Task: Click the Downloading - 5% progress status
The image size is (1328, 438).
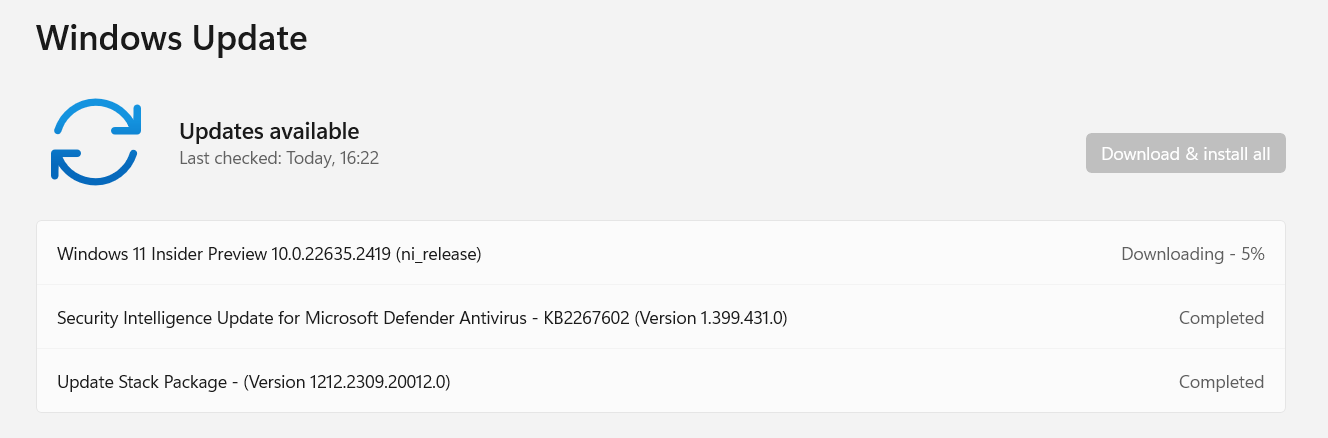Action: point(1193,254)
